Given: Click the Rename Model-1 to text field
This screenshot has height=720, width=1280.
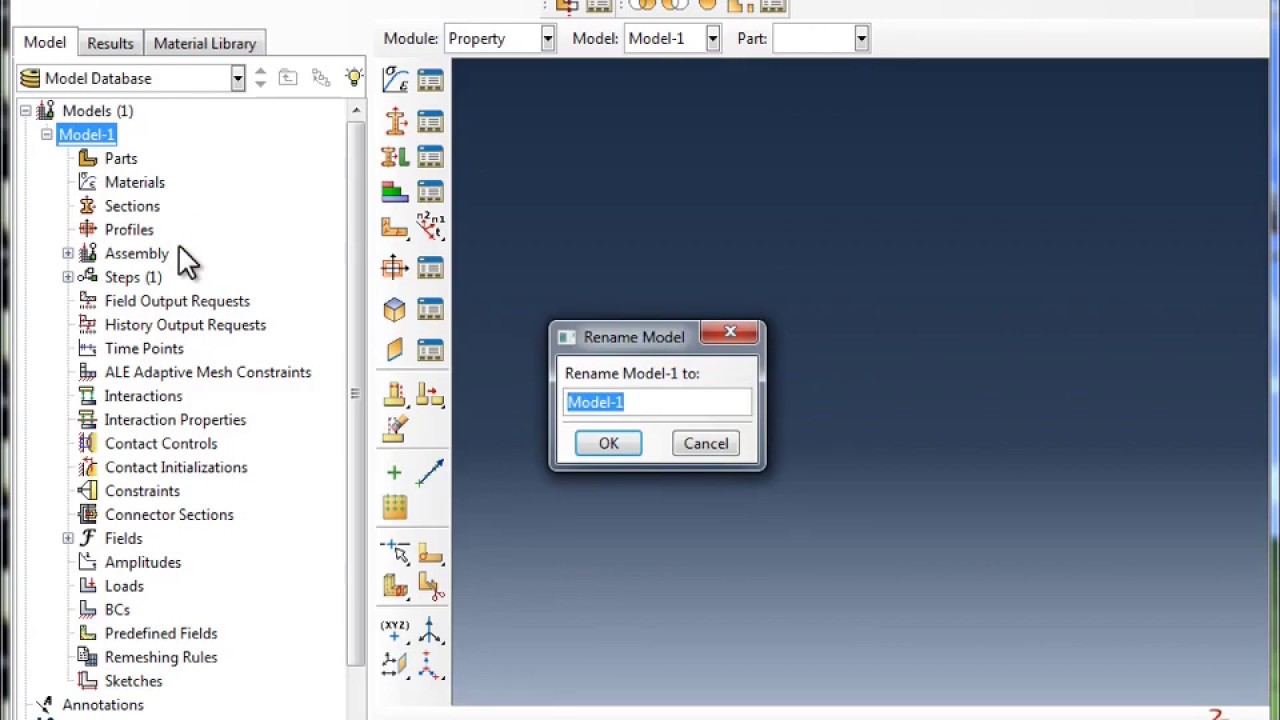Looking at the screenshot, I should point(658,402).
